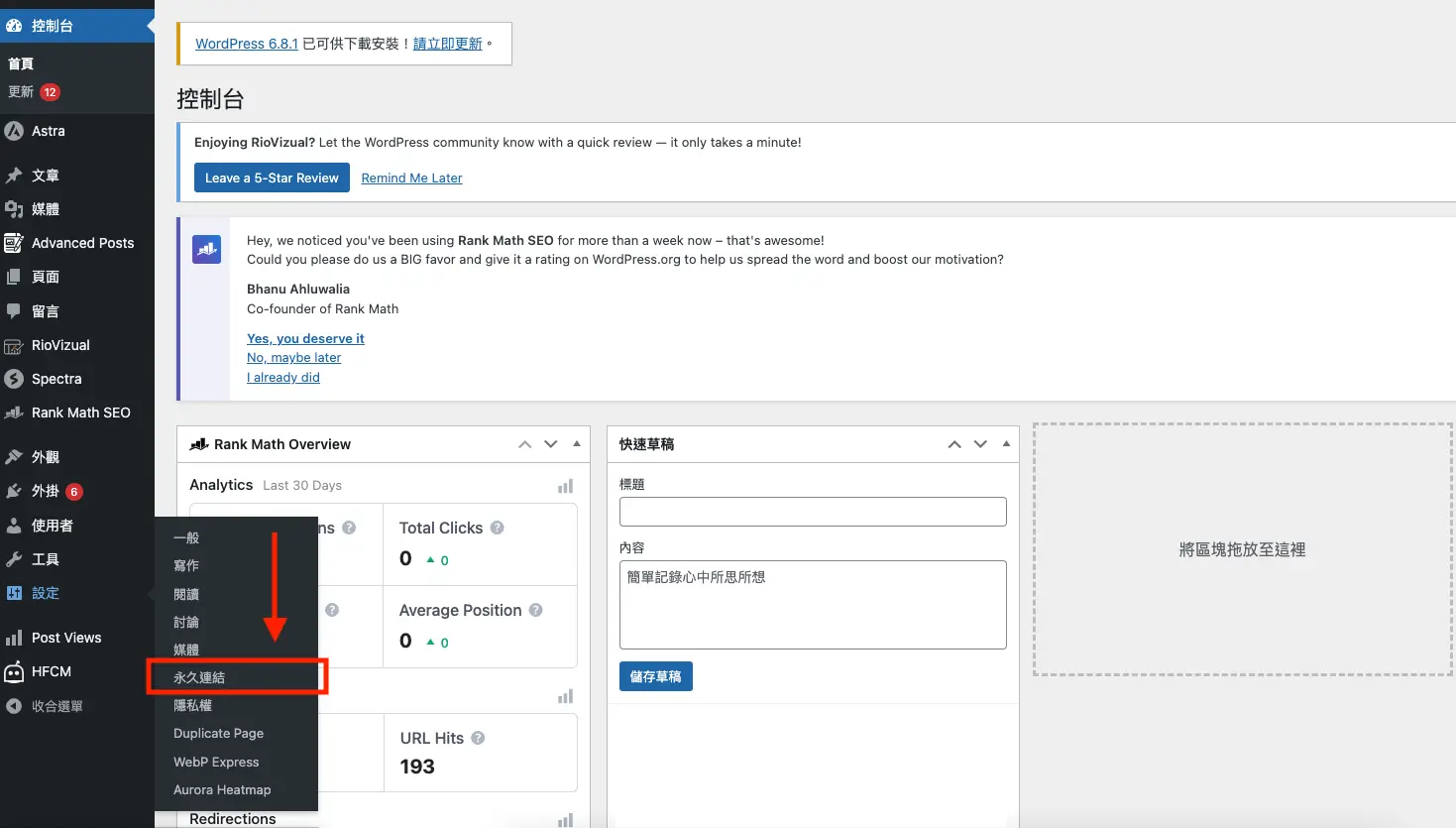
Task: Click the comment bubble icon beside 留言
Action: [x=14, y=311]
